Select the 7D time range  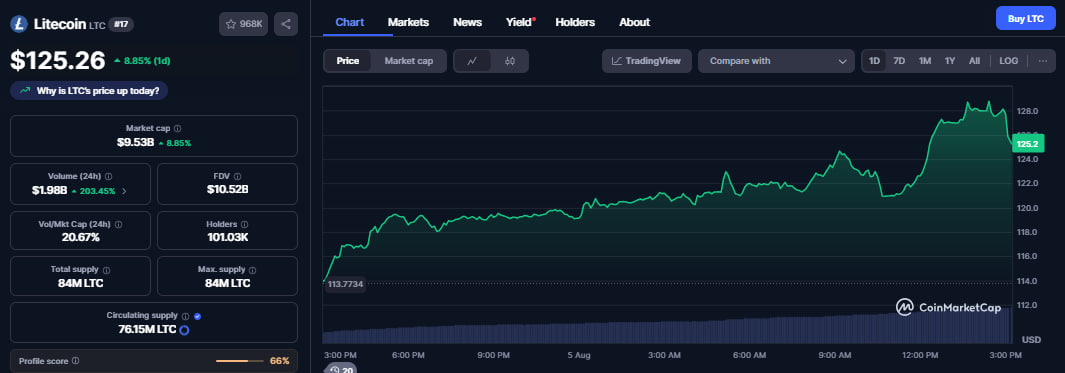point(899,60)
